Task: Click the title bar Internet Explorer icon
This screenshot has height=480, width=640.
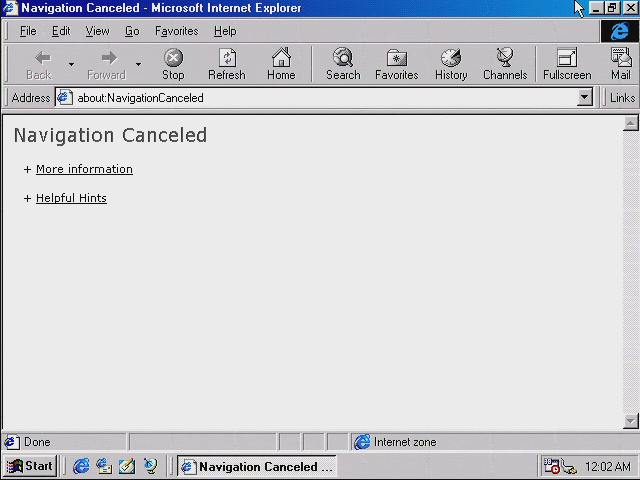Action: 10,8
